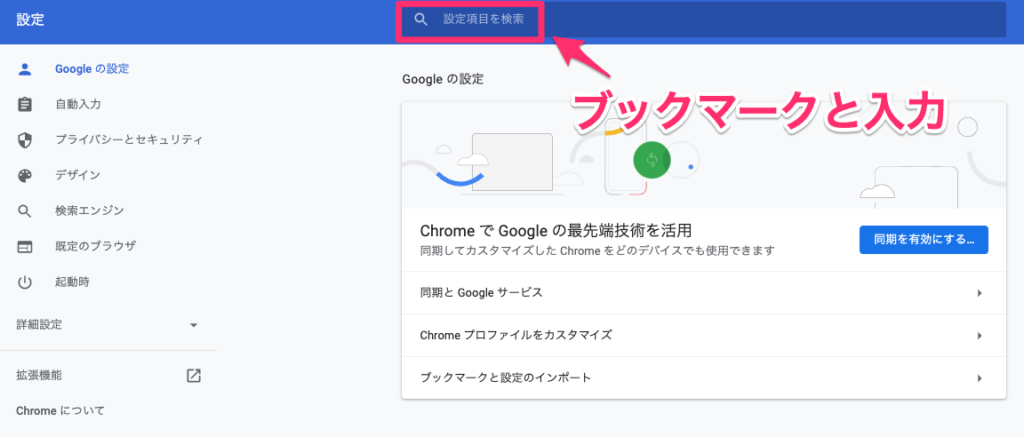Image resolution: width=1024 pixels, height=437 pixels.
Task: Open the Chrome について page
Action: pyautogui.click(x=60, y=411)
